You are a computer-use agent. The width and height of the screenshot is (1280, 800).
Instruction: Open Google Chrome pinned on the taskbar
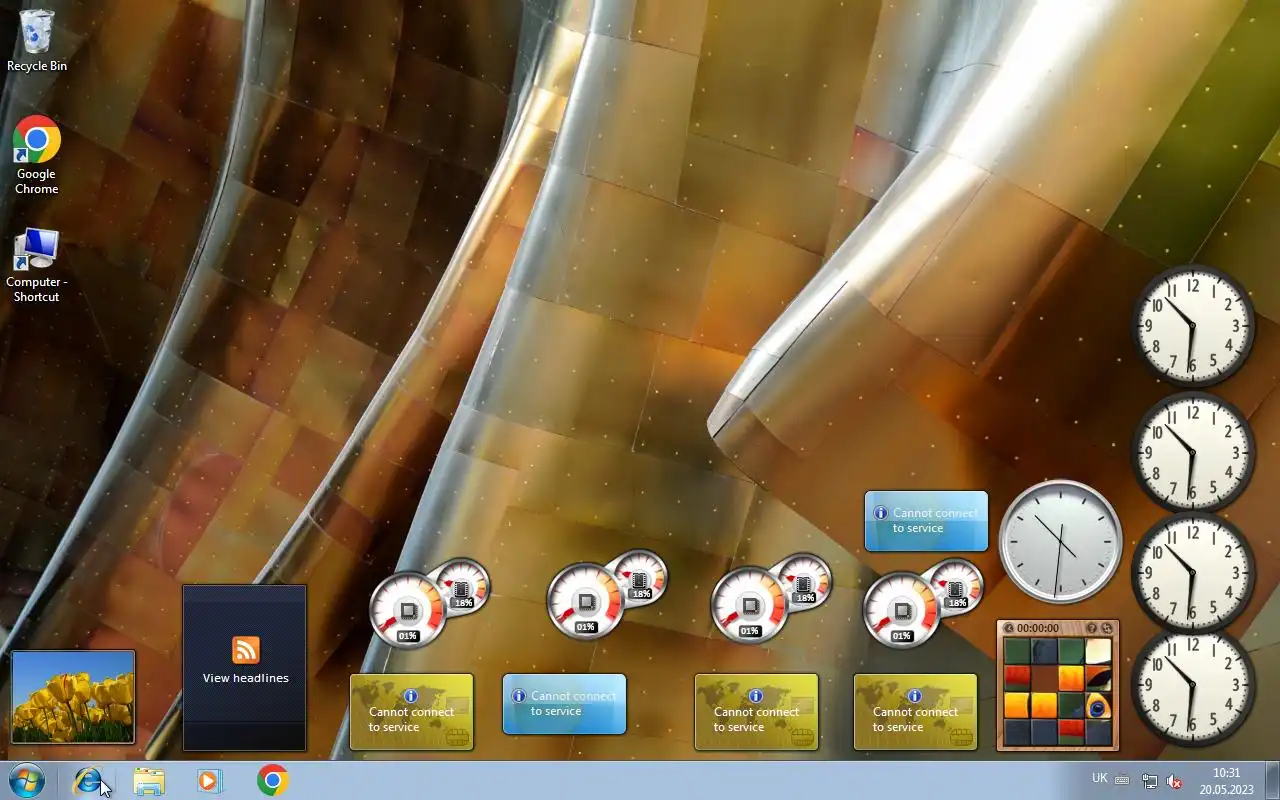click(272, 781)
